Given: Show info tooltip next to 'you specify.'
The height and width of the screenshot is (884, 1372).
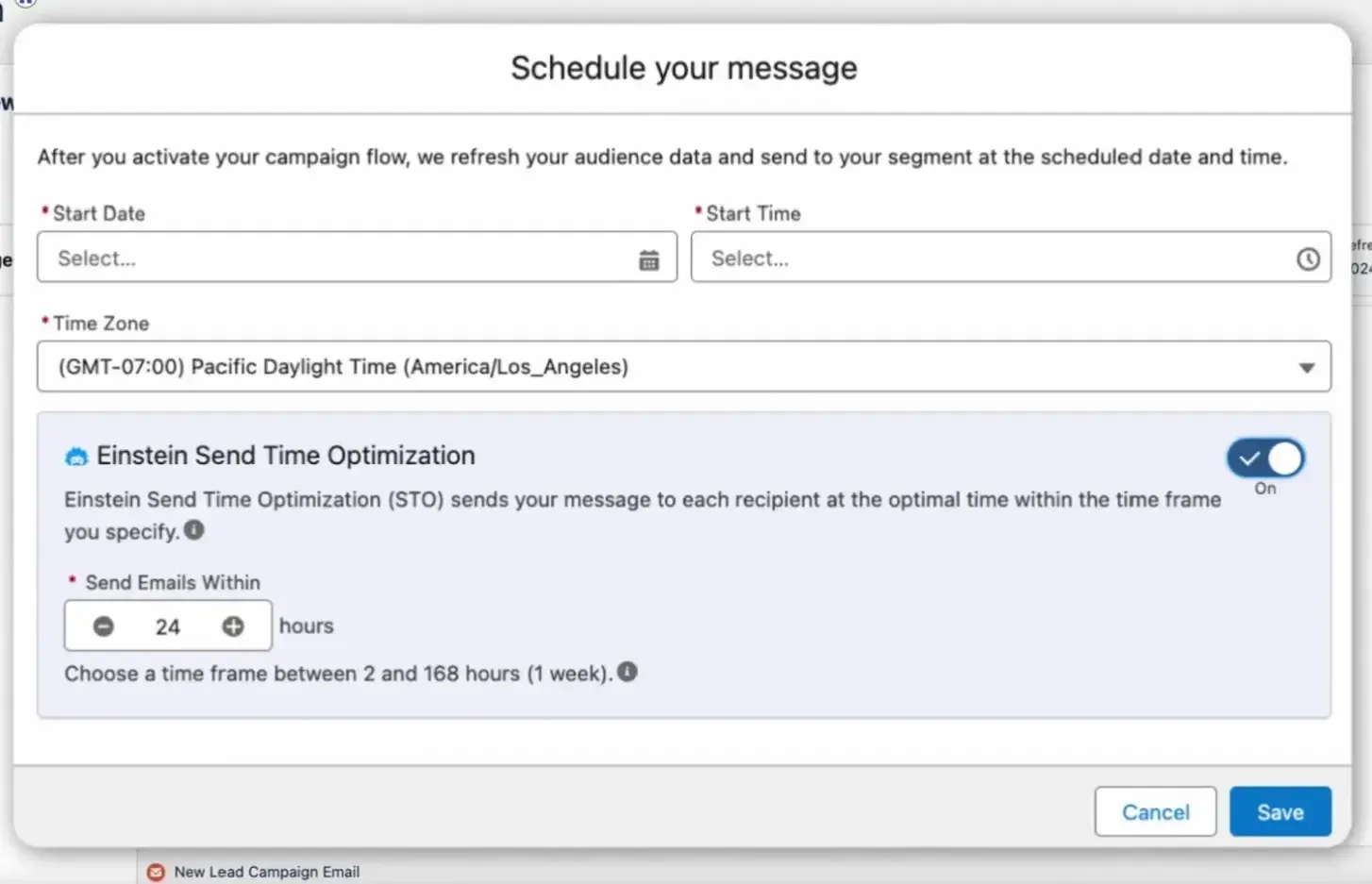Looking at the screenshot, I should (x=194, y=530).
